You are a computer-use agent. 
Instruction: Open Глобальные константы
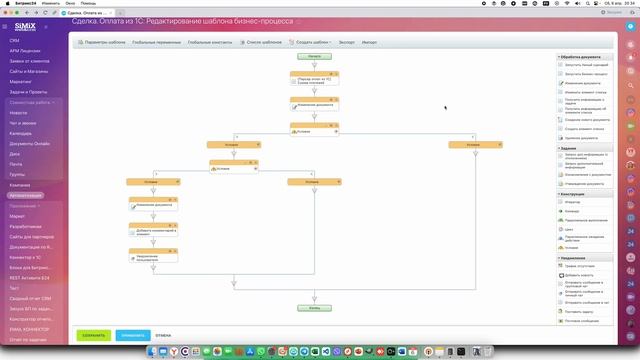click(x=210, y=42)
